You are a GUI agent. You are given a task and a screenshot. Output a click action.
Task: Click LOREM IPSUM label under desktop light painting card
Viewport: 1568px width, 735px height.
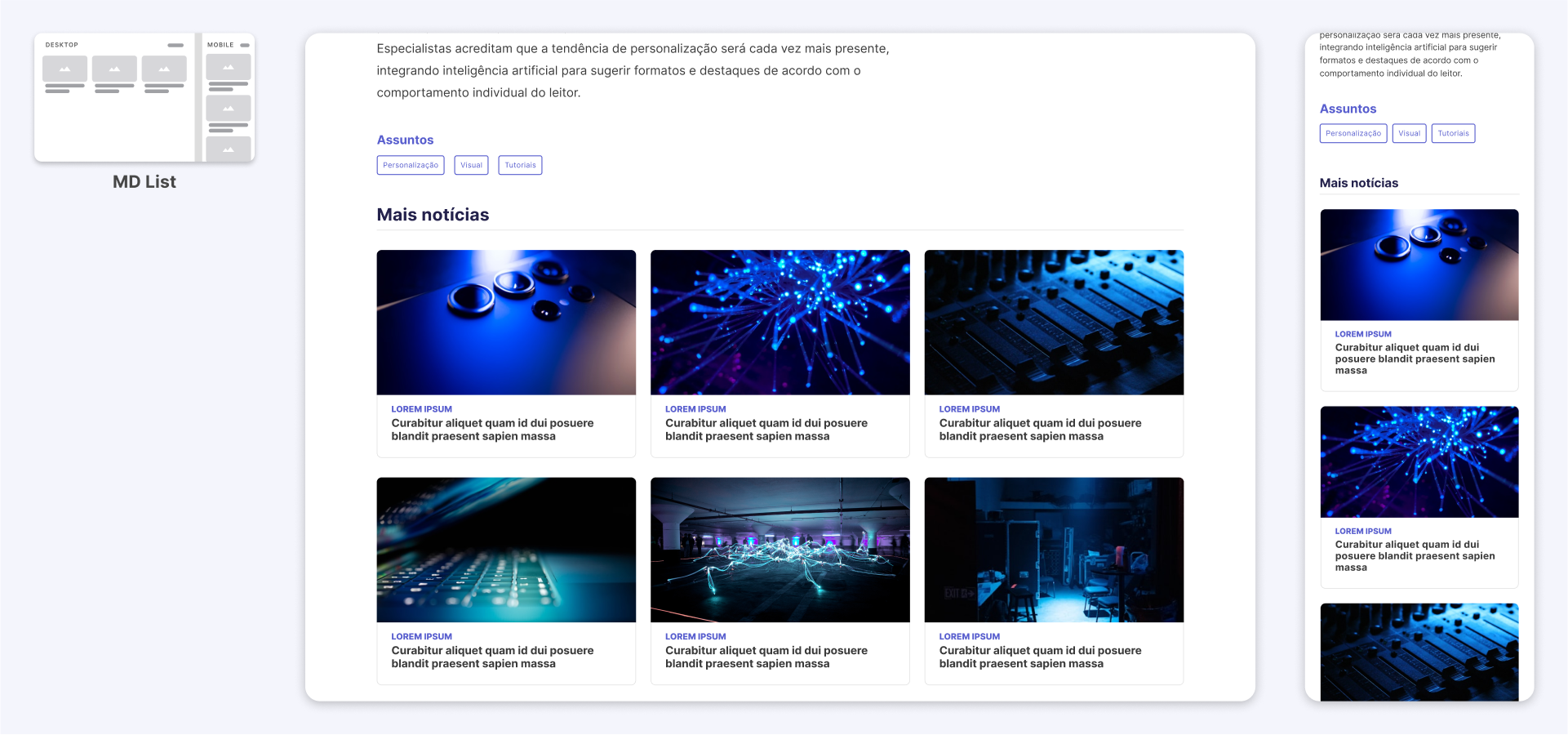pyautogui.click(x=695, y=636)
